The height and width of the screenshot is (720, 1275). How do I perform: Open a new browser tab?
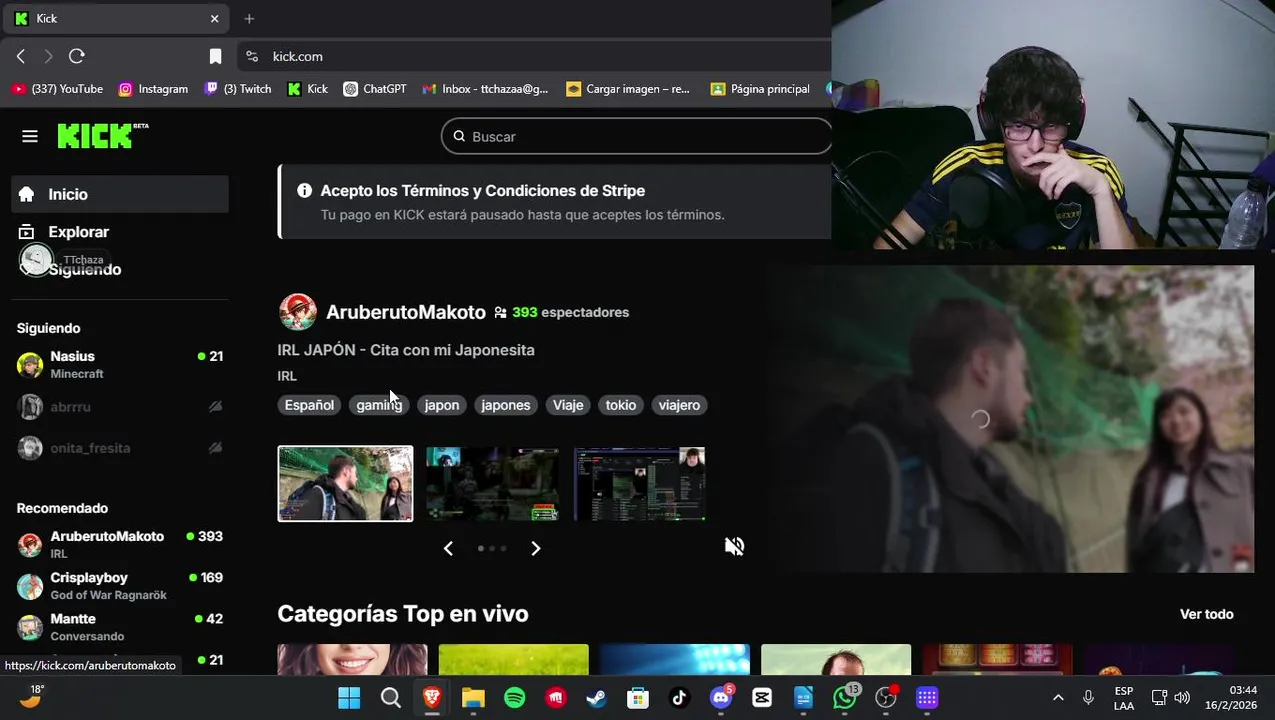pyautogui.click(x=249, y=18)
